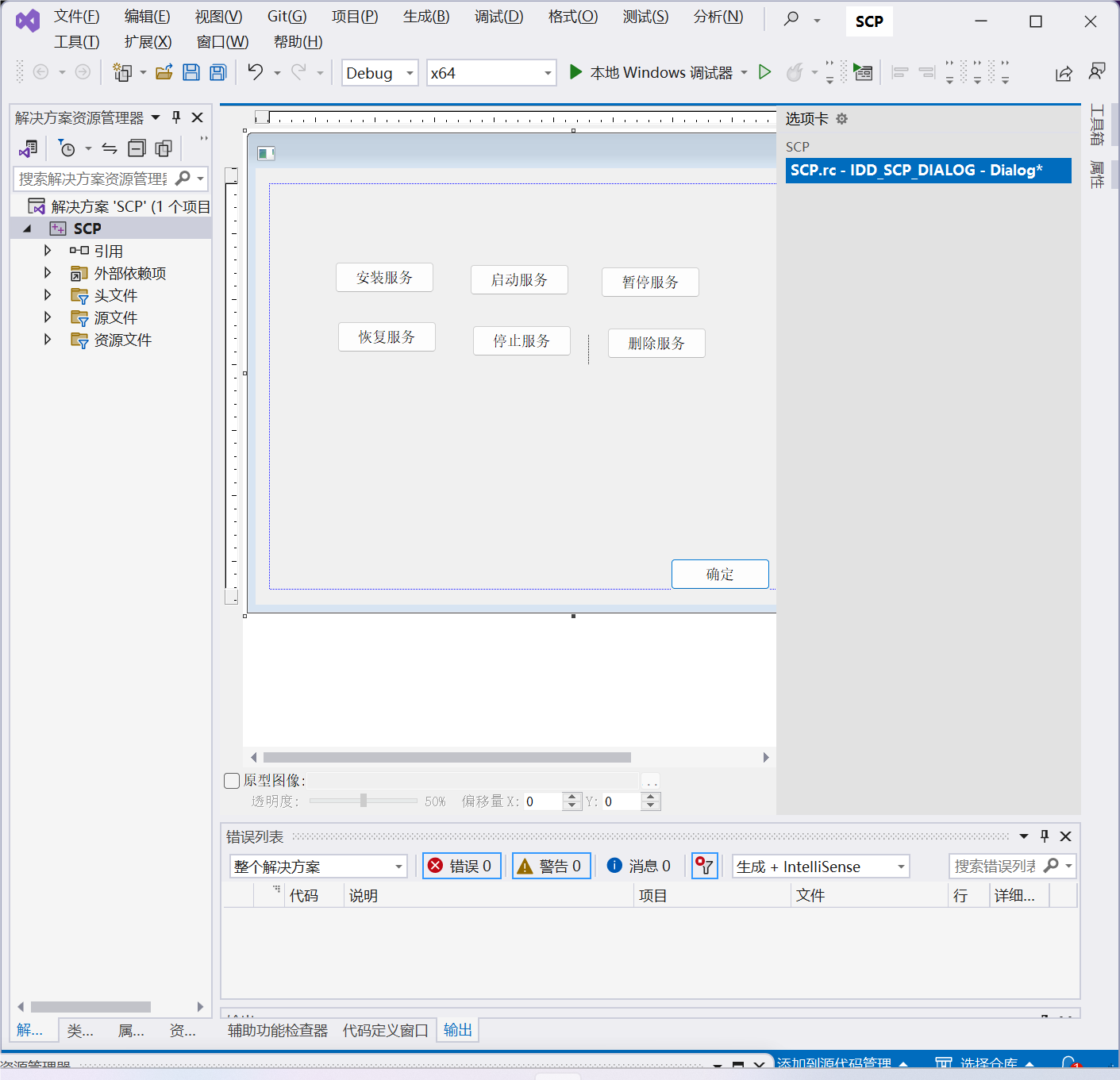
Task: Click the 暂停服务 button in dialog
Action: [650, 282]
